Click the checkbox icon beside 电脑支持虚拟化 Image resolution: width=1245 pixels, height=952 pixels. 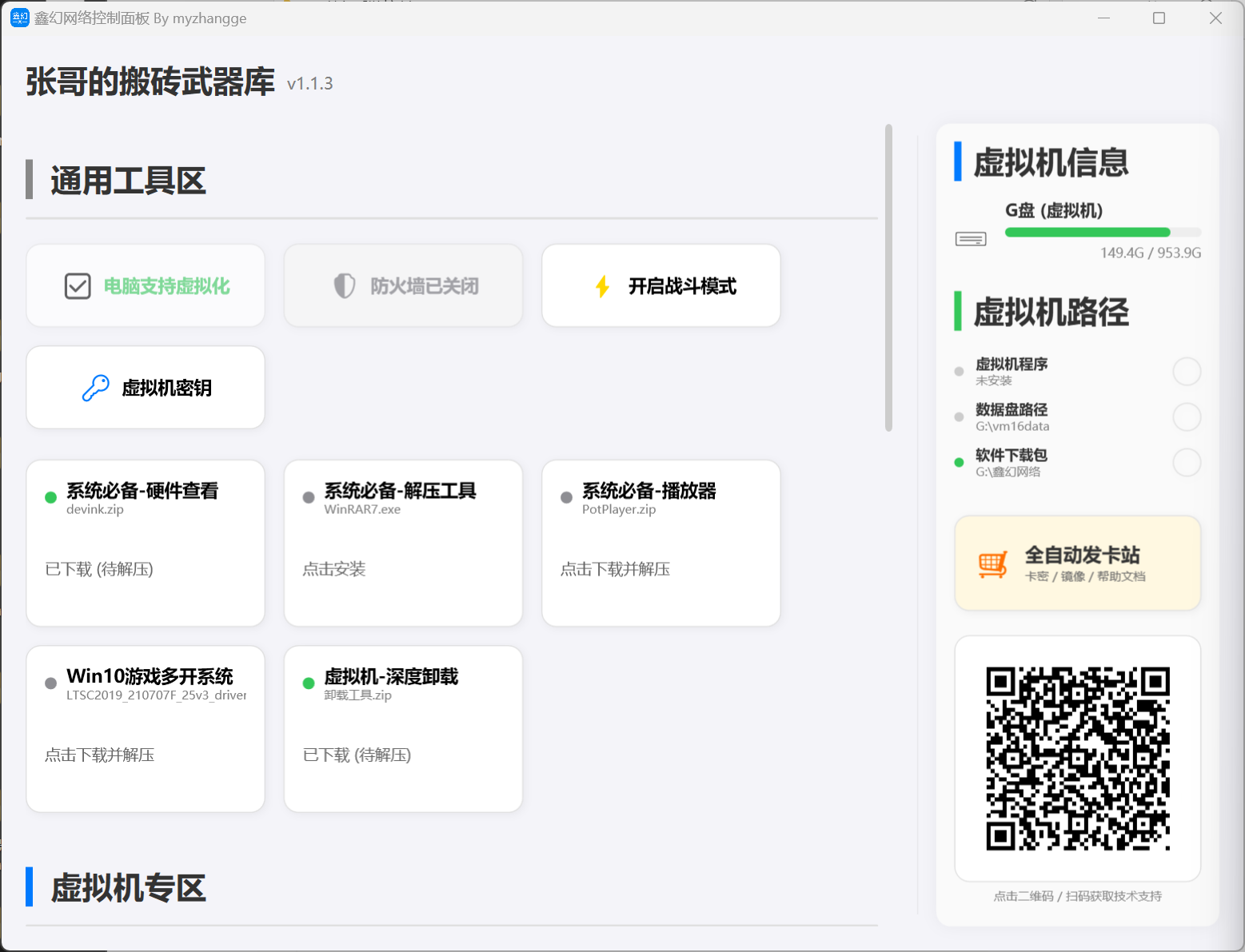point(78,286)
